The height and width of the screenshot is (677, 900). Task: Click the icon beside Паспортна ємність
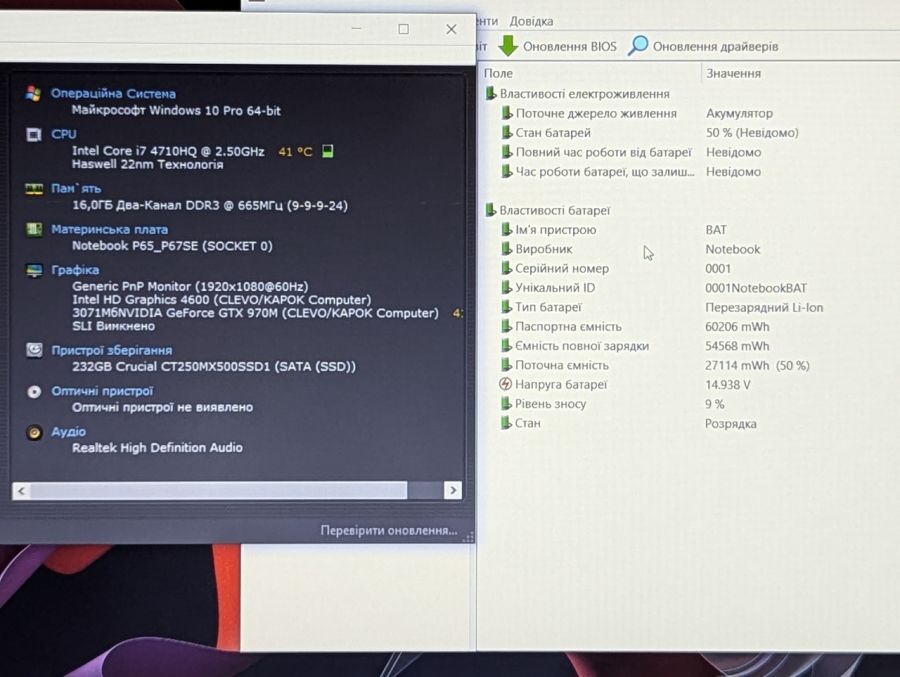click(506, 326)
